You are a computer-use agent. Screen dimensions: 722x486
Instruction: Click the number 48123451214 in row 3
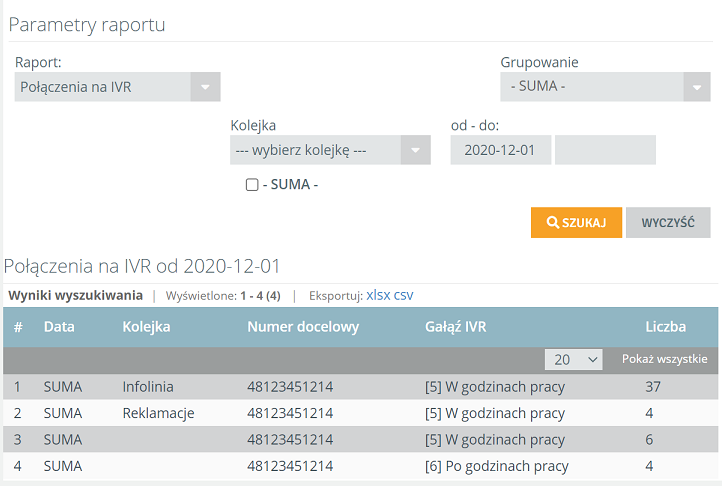click(290, 439)
